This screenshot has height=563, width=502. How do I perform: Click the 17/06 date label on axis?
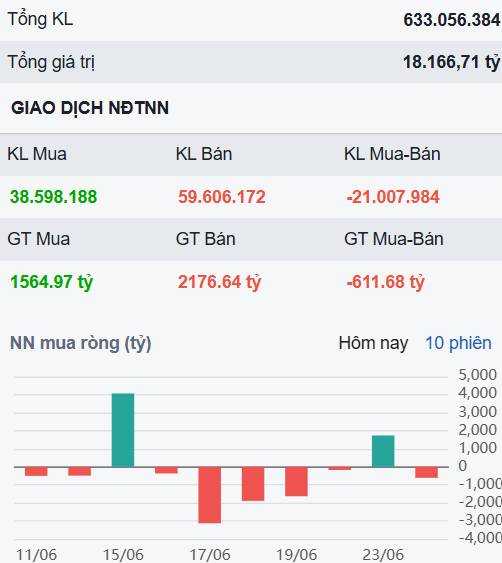(210, 555)
